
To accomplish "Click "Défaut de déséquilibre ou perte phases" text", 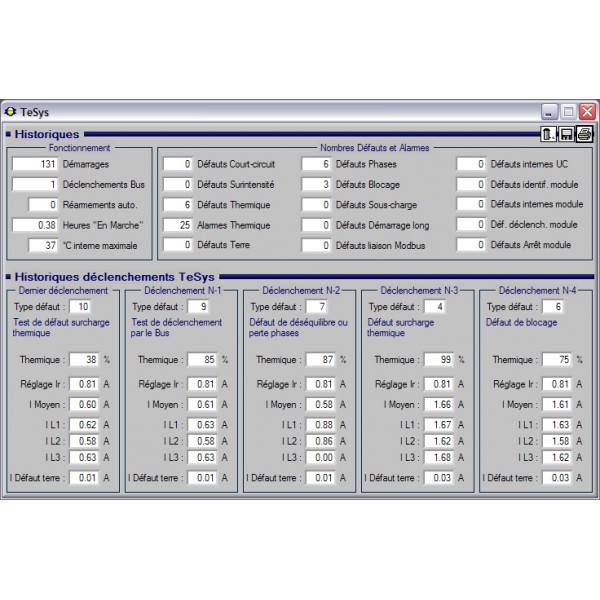I will pyautogui.click(x=298, y=328).
